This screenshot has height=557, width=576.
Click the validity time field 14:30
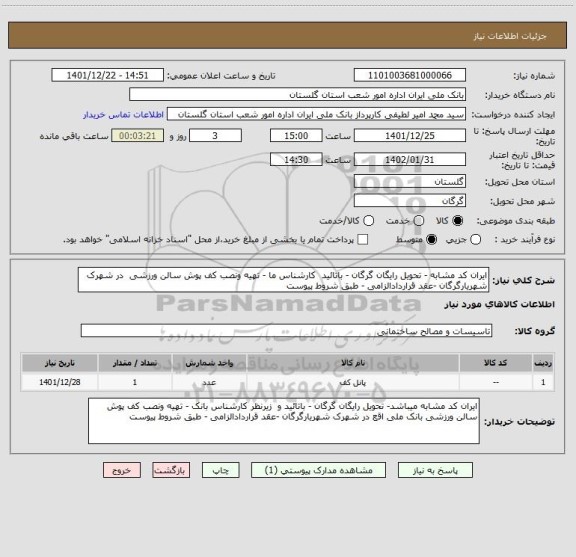tap(296, 159)
